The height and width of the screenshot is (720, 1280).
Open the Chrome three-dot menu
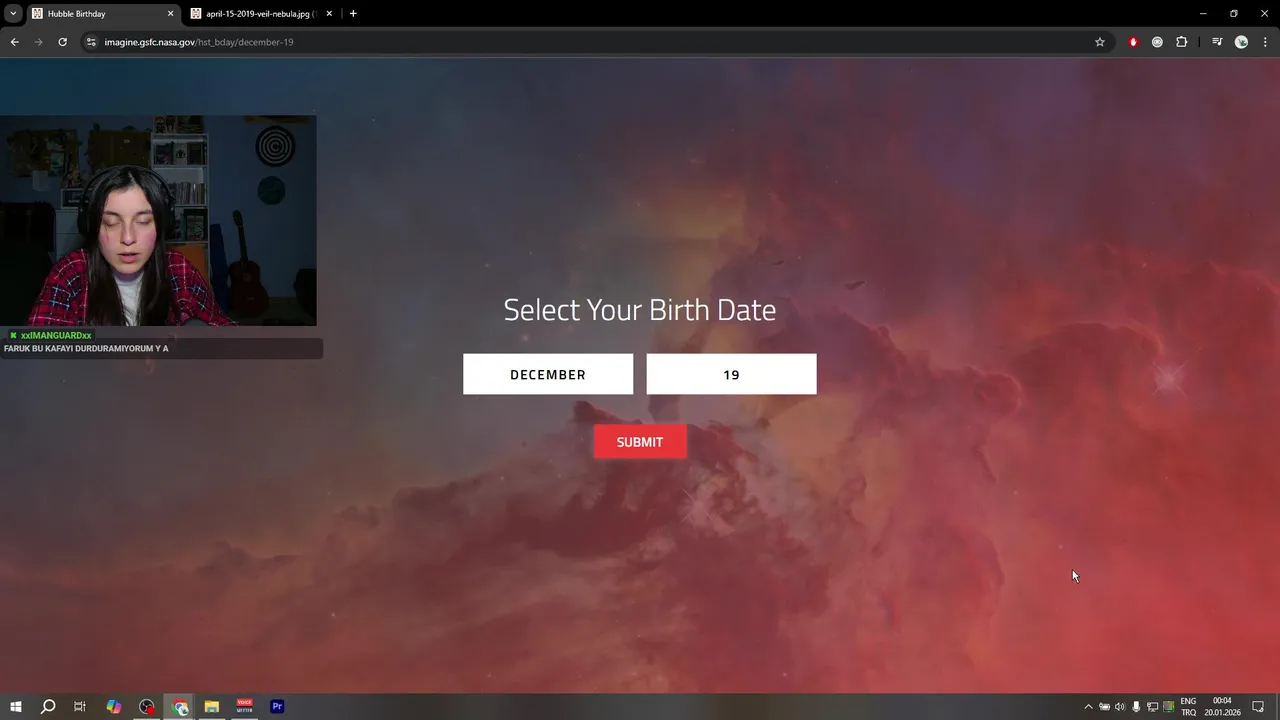coord(1265,42)
